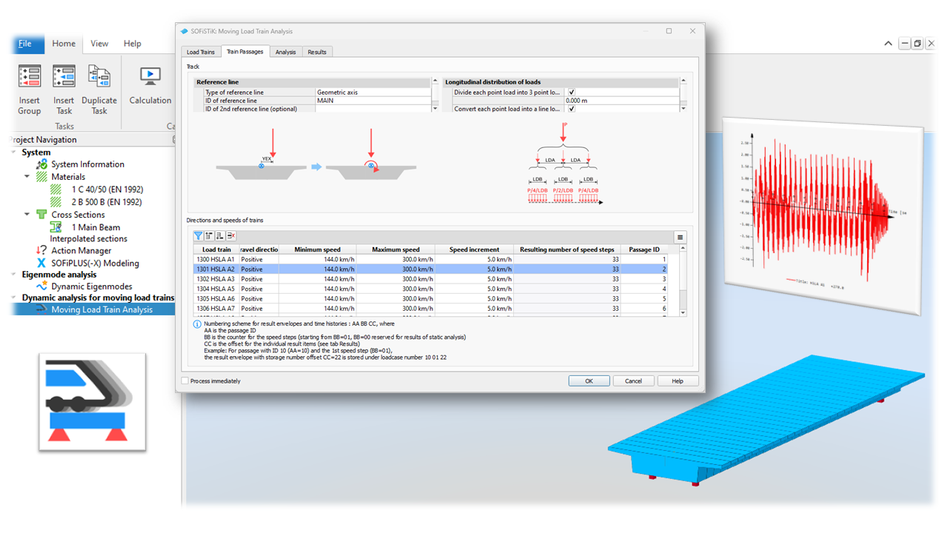948x533 pixels.
Task: Run Calculation from the ribbon
Action: tap(150, 77)
